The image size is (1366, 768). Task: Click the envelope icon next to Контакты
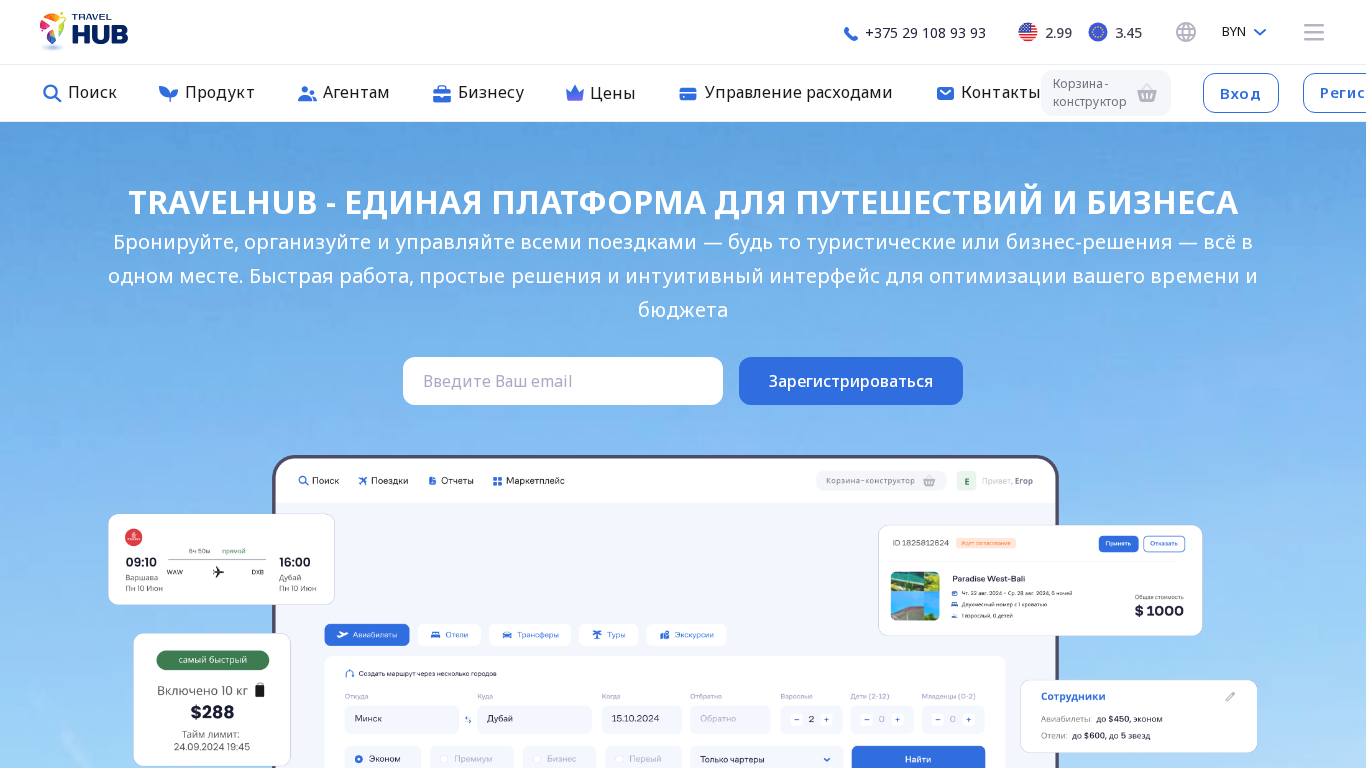945,93
